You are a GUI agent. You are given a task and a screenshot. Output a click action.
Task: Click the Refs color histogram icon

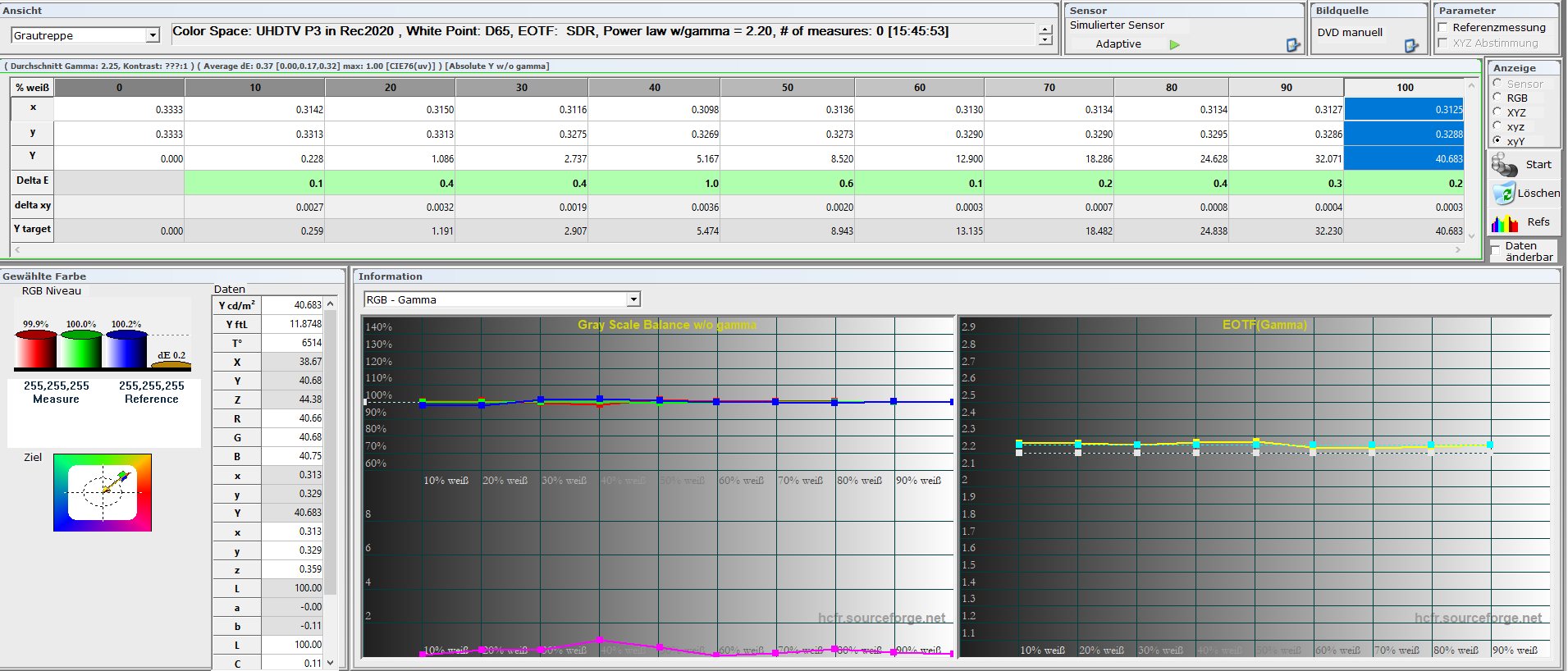[x=1505, y=223]
